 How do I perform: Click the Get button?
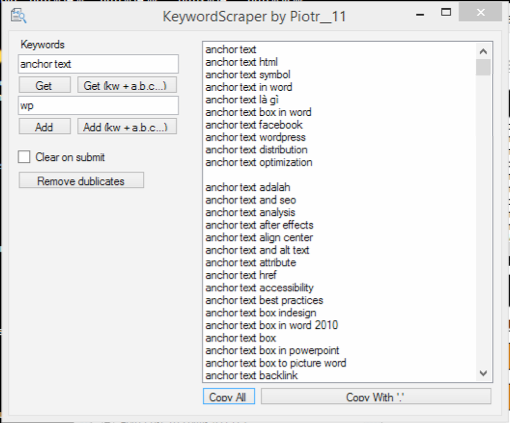click(x=45, y=85)
